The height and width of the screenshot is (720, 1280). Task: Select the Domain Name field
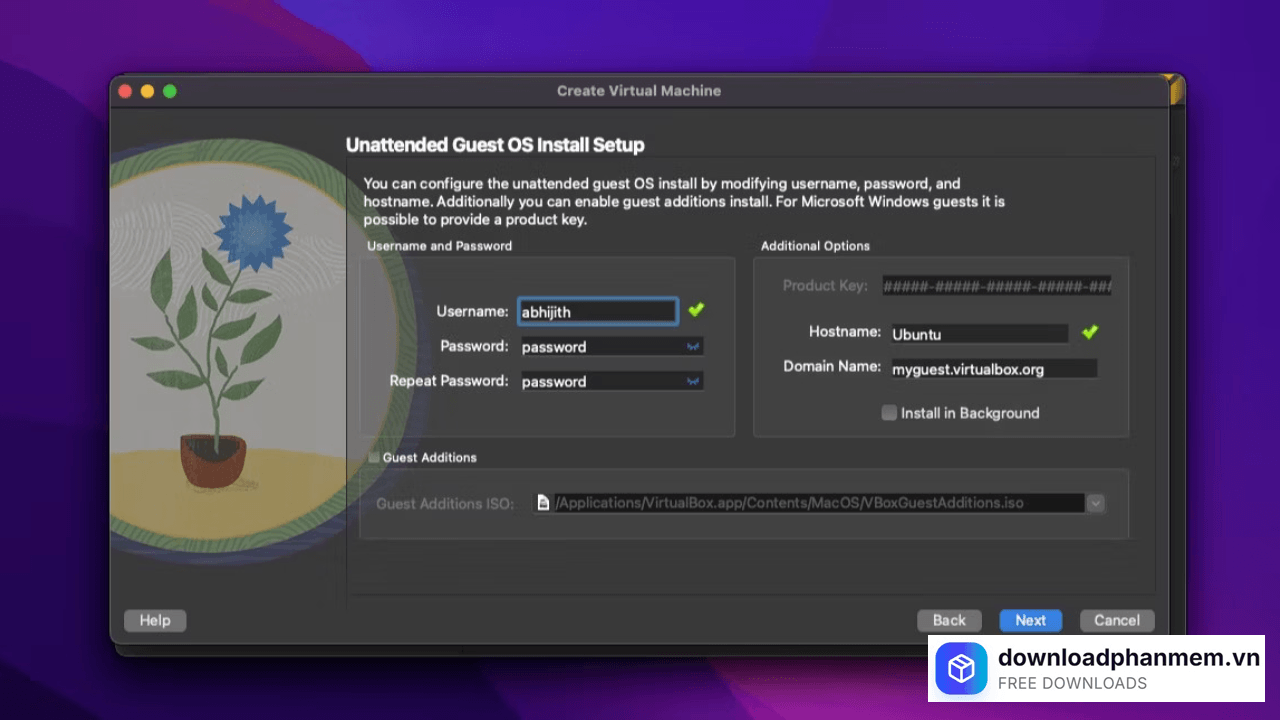(993, 368)
